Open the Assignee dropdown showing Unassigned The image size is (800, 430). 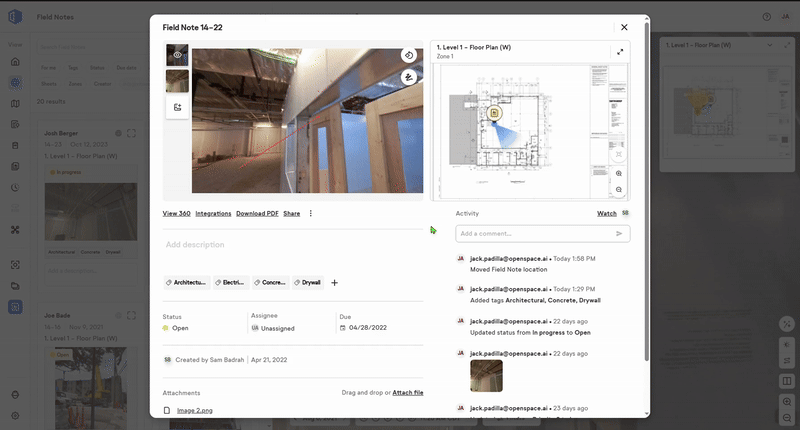click(x=273, y=328)
